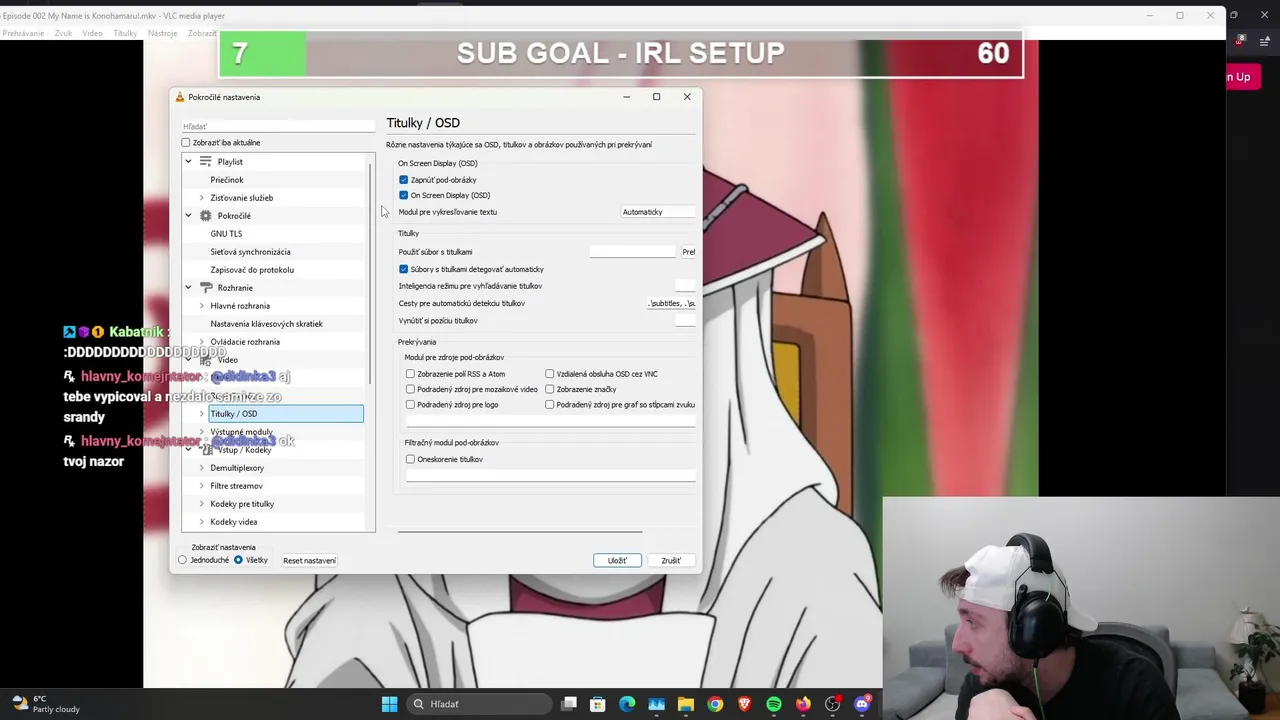Open Google Chrome from the taskbar
This screenshot has width=1280, height=720.
click(x=715, y=704)
